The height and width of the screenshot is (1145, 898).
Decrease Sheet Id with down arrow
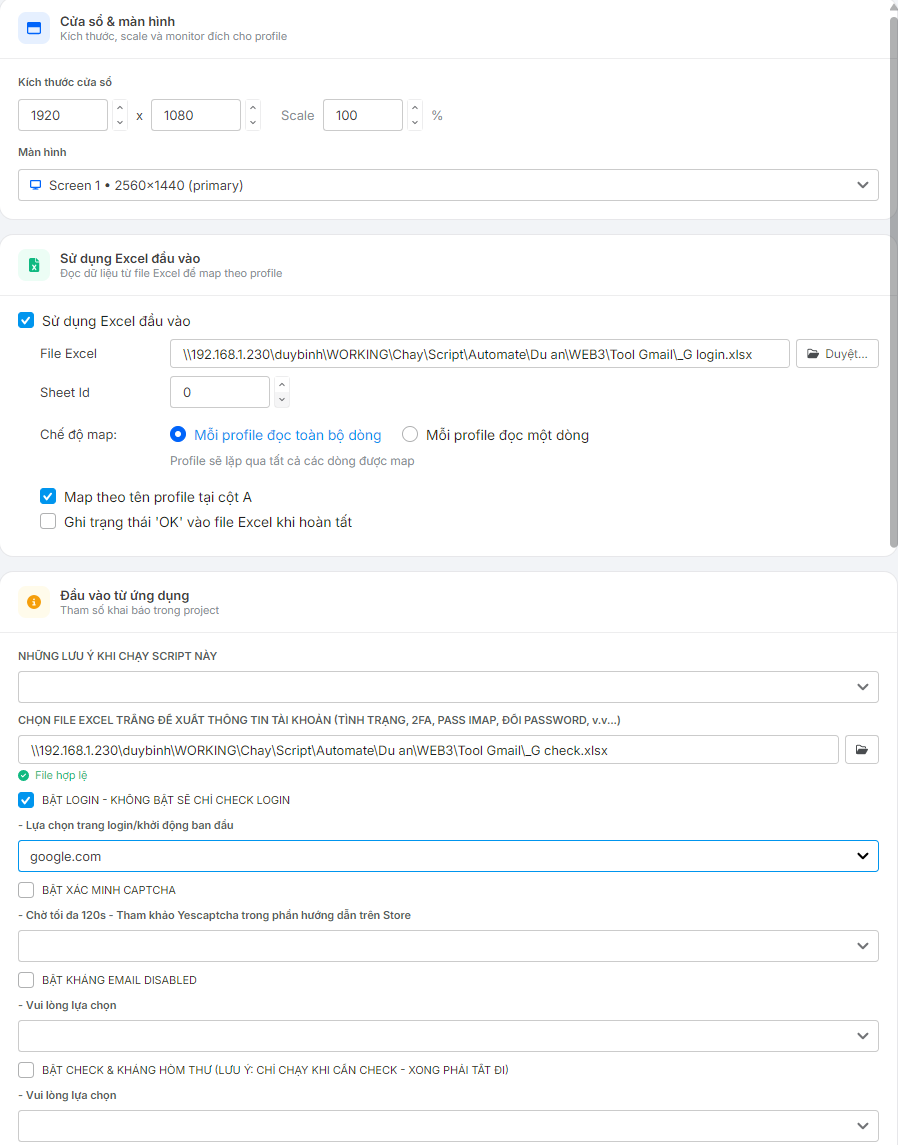282,399
